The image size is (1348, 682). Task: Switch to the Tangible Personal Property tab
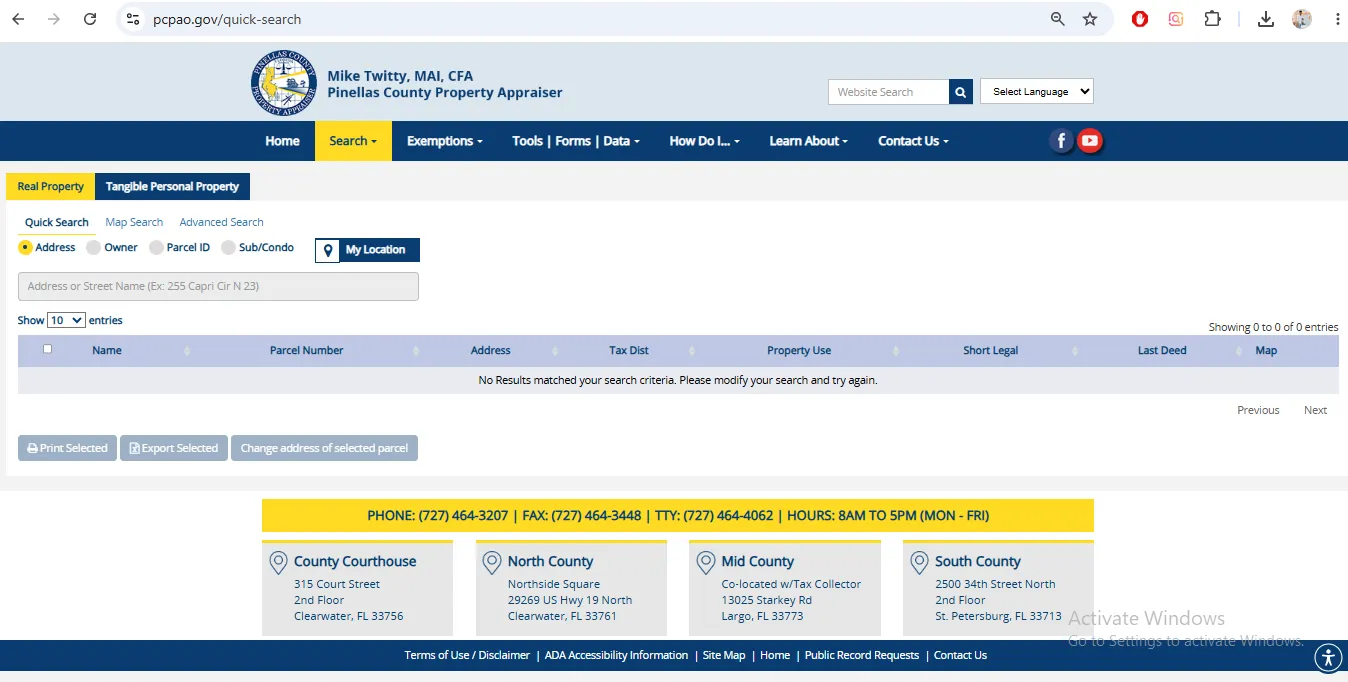tap(172, 186)
